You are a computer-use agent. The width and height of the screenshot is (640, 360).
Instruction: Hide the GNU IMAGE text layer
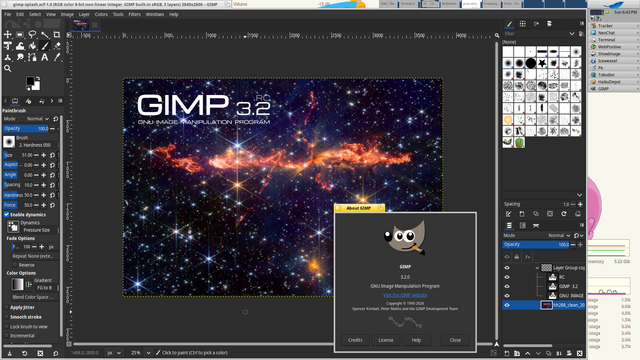507,296
